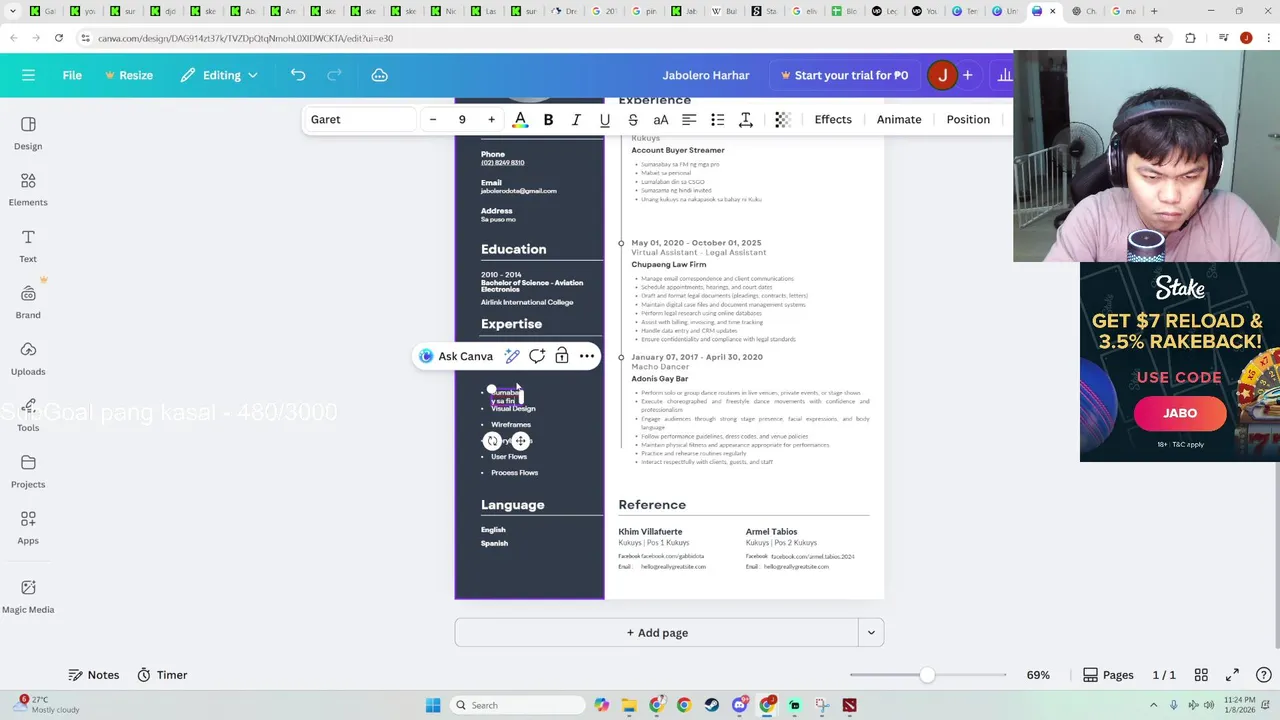Open the Position panel
This screenshot has width=1280, height=720.
(968, 119)
